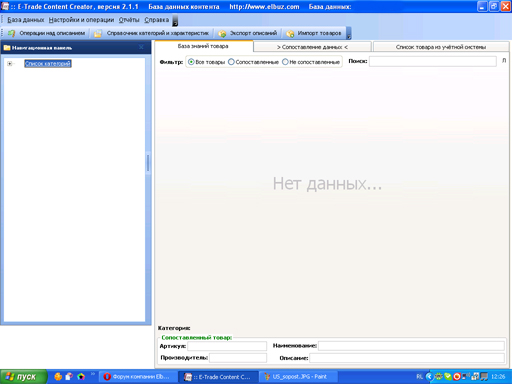Click the language indicator in the tray

coord(420,377)
